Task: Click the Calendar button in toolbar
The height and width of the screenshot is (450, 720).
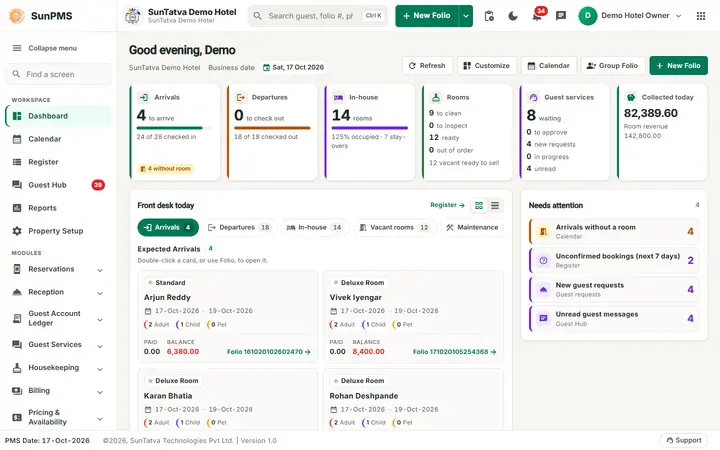Action: [x=549, y=66]
